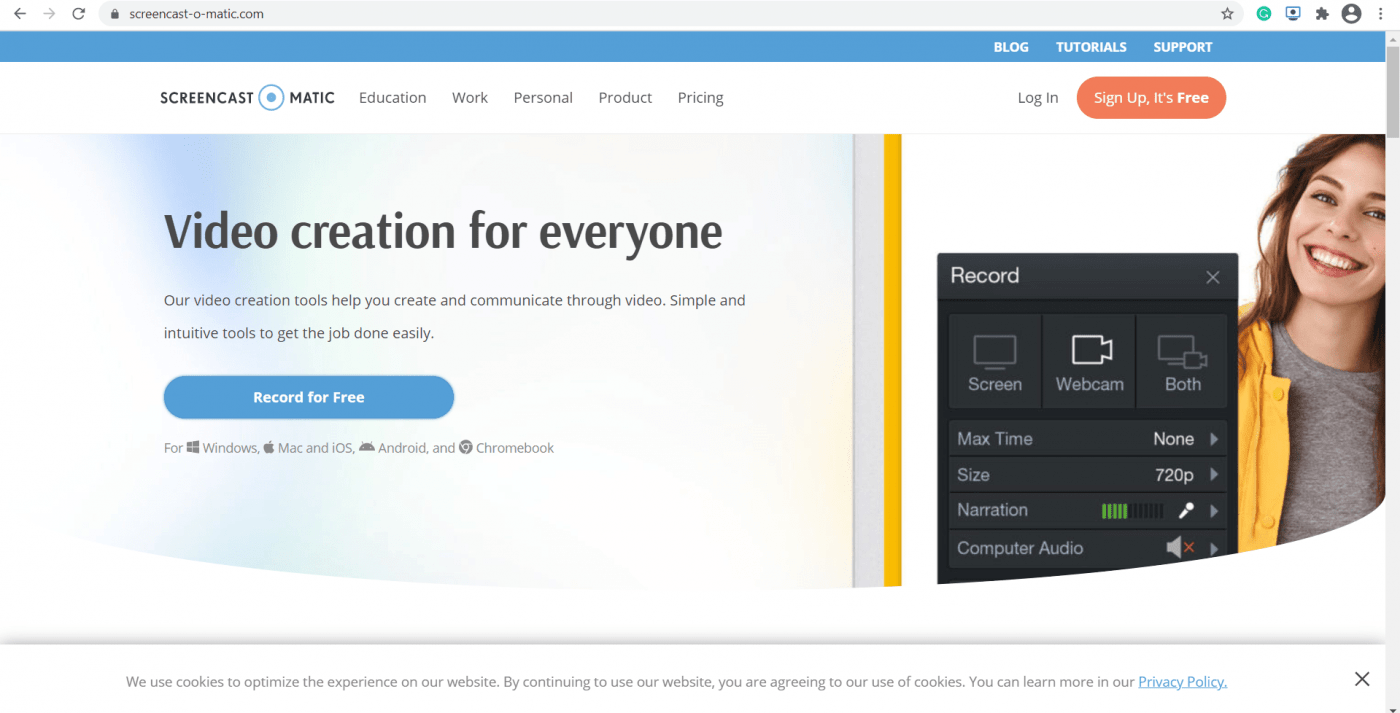Click the Screencast-O-Matic logo
The image size is (1400, 713).
pyautogui.click(x=247, y=97)
